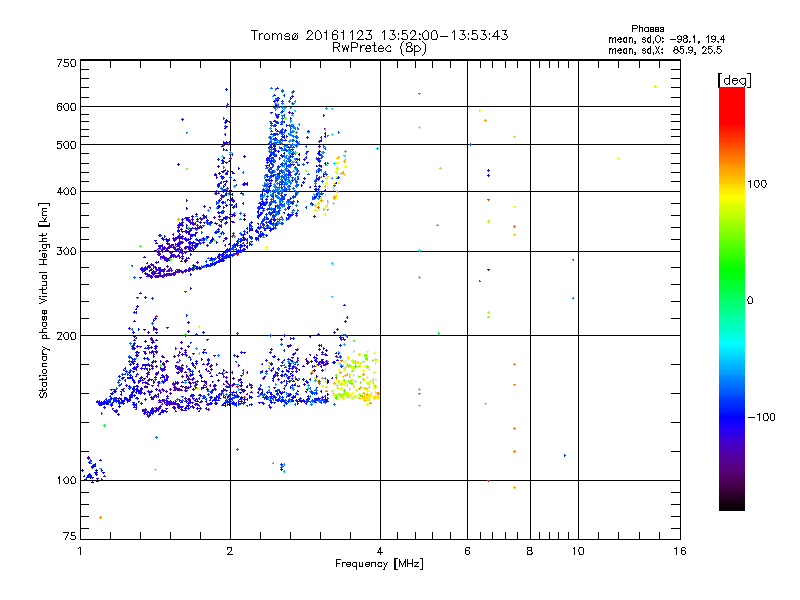Click the x-axis tick label '1'

[80, 551]
